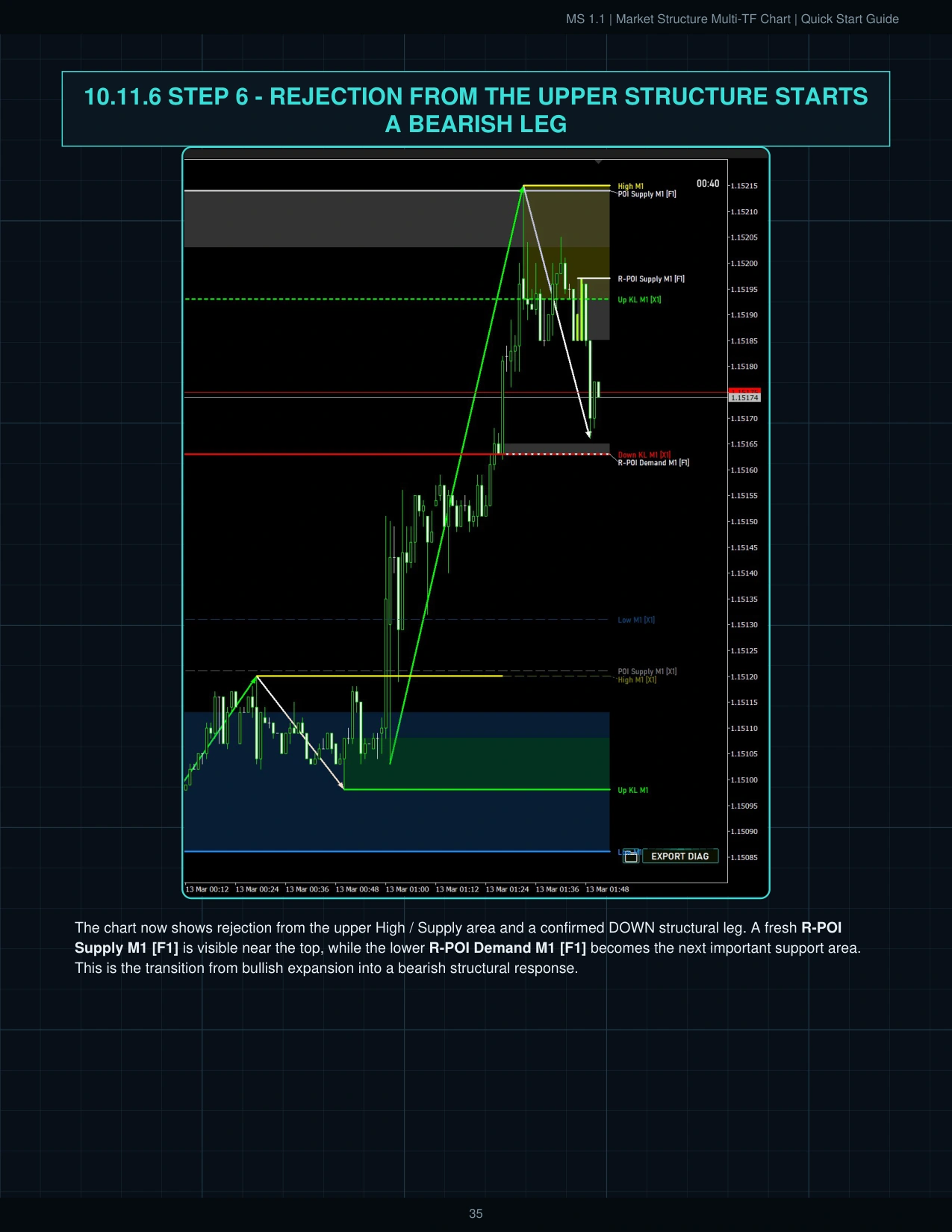Click page number 35 in footer
The image size is (952, 1232).
click(476, 1214)
